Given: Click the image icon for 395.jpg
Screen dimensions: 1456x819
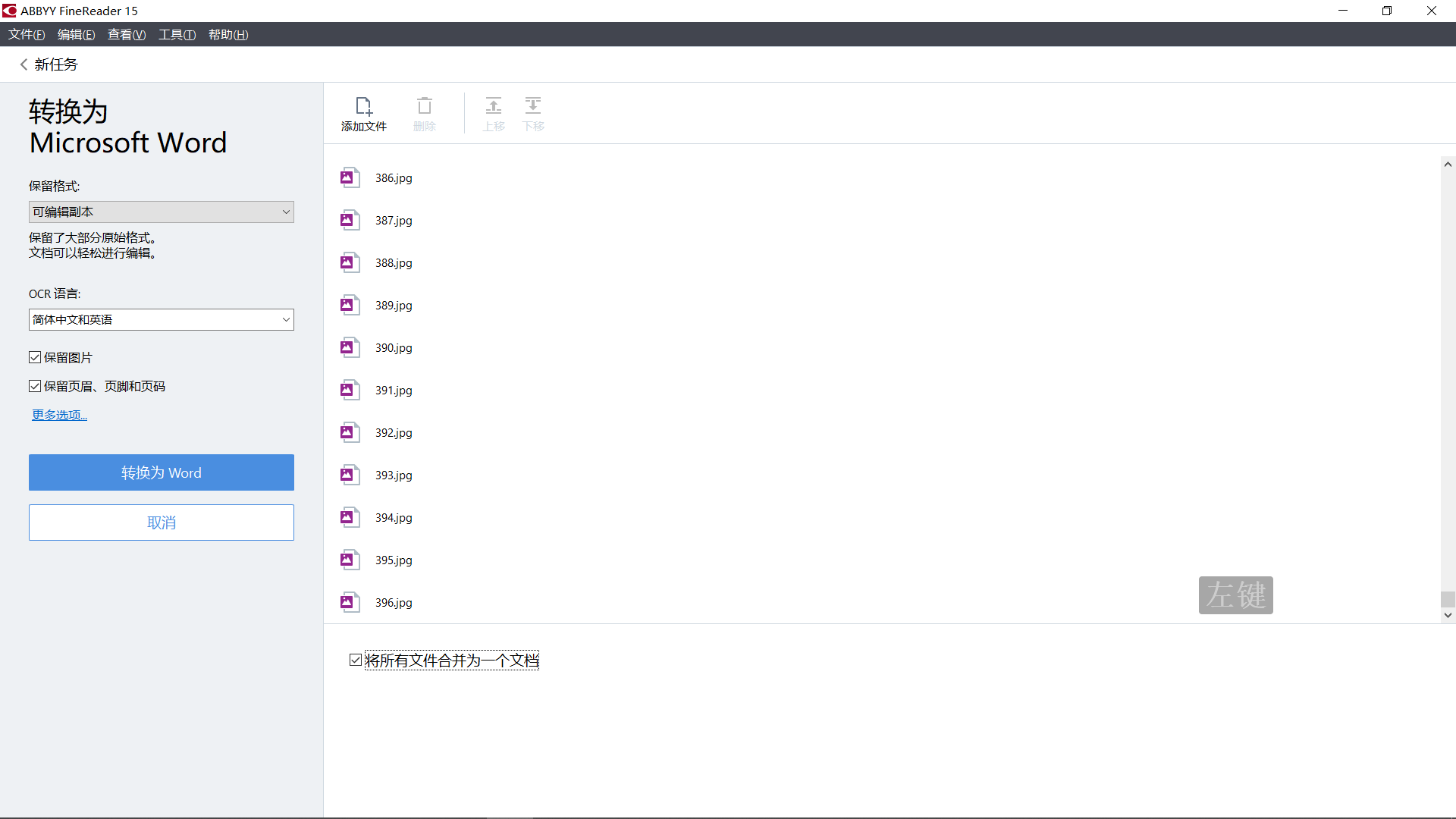Looking at the screenshot, I should click(x=350, y=560).
